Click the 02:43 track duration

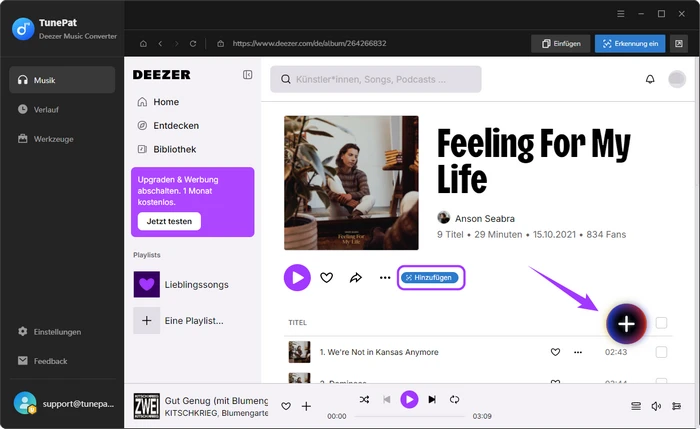coord(616,352)
